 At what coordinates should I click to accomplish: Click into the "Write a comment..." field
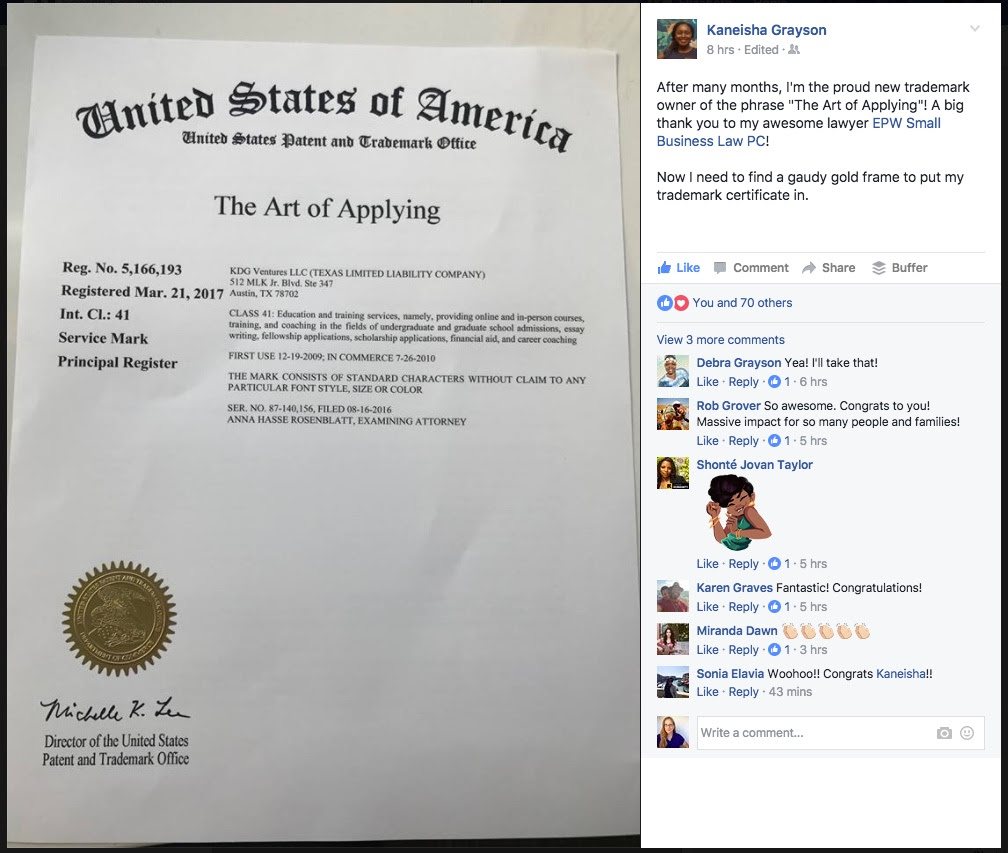[x=815, y=733]
